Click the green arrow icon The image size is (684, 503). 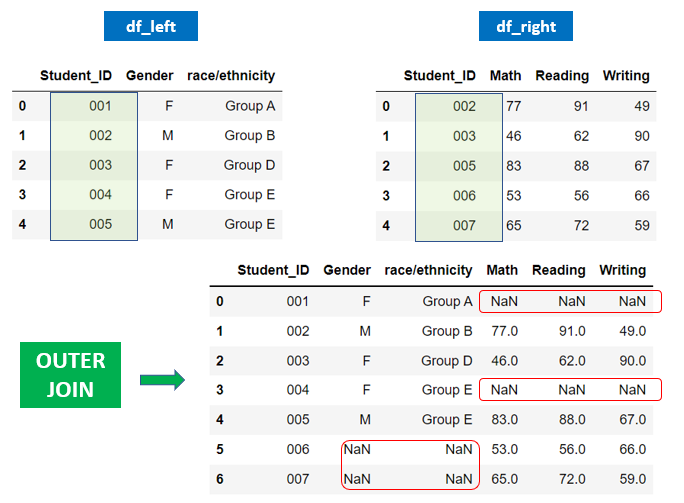[161, 379]
